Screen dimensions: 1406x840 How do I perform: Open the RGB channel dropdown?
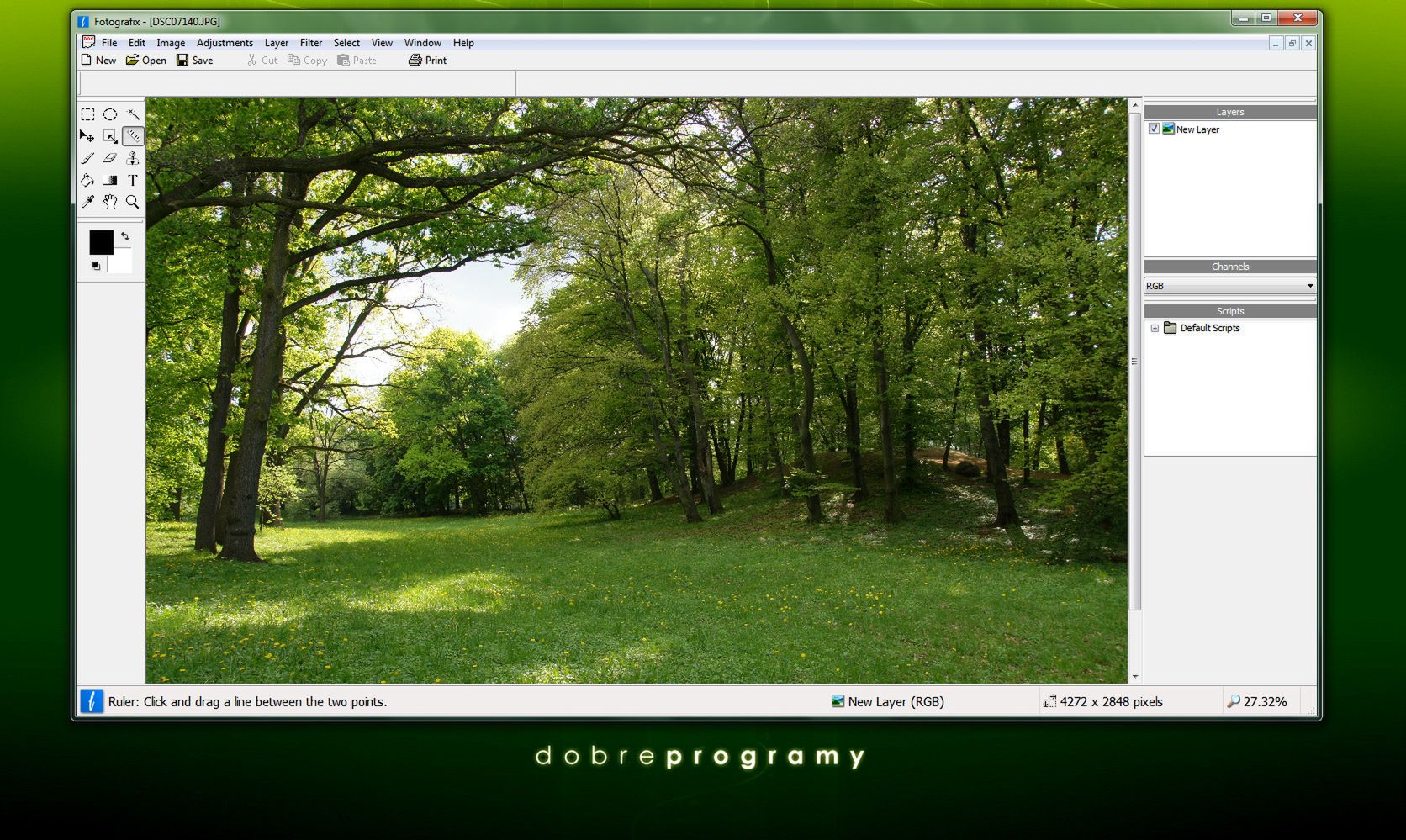[1309, 286]
